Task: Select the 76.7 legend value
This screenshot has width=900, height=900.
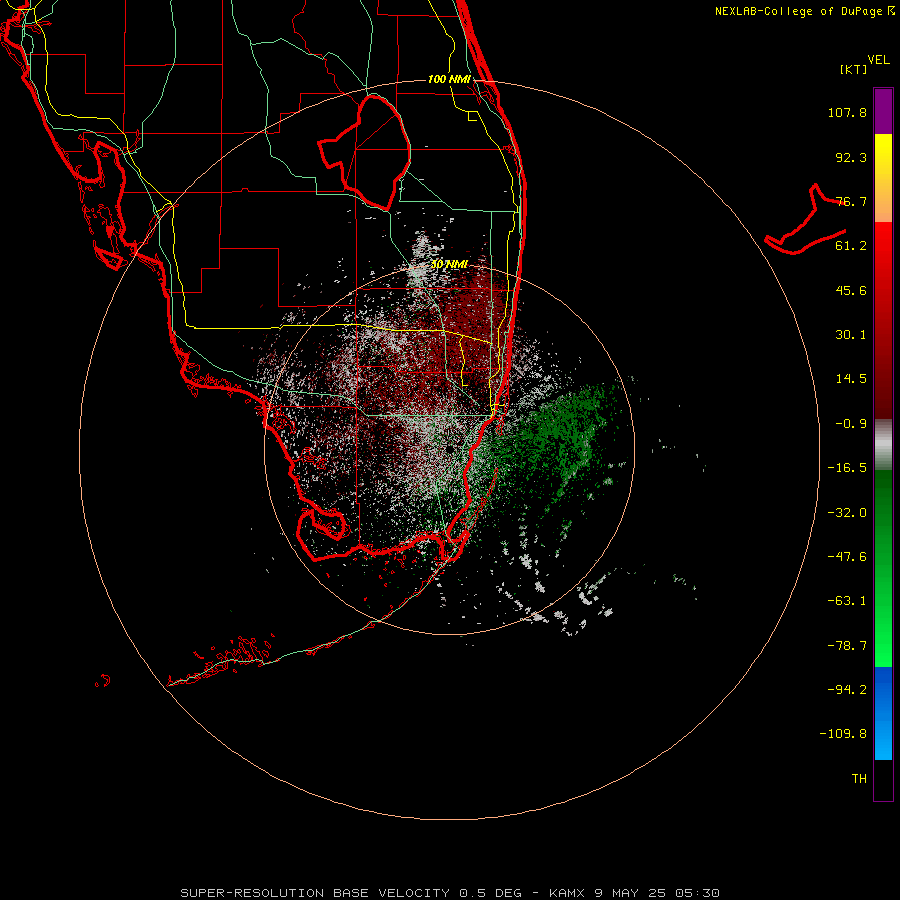Action: click(851, 201)
